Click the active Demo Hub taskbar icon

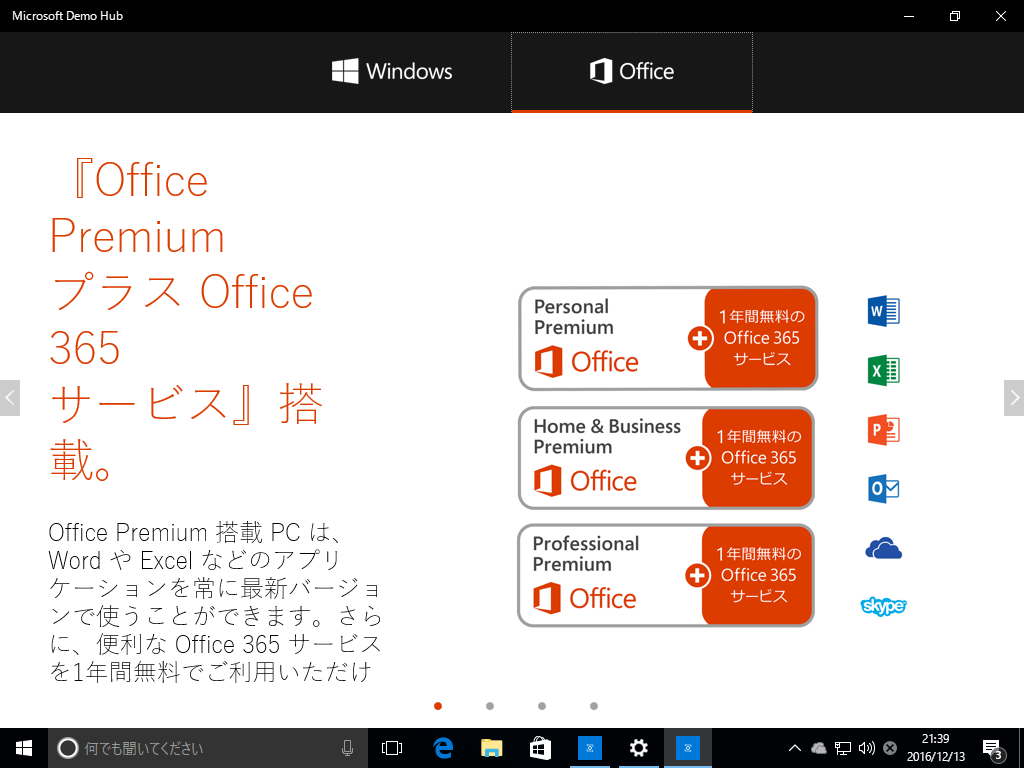[x=688, y=748]
